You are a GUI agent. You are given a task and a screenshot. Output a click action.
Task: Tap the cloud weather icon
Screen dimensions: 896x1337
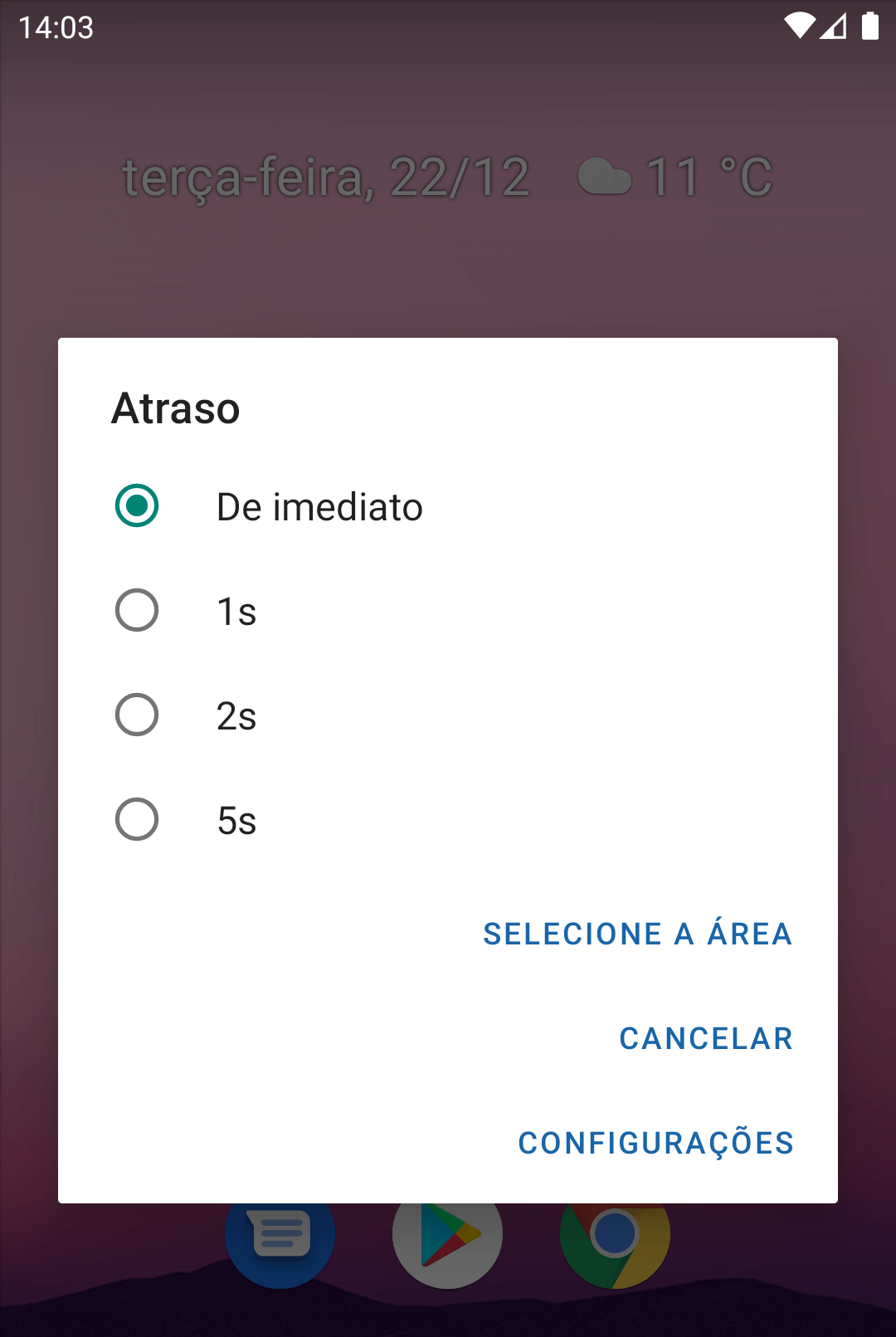click(x=605, y=177)
